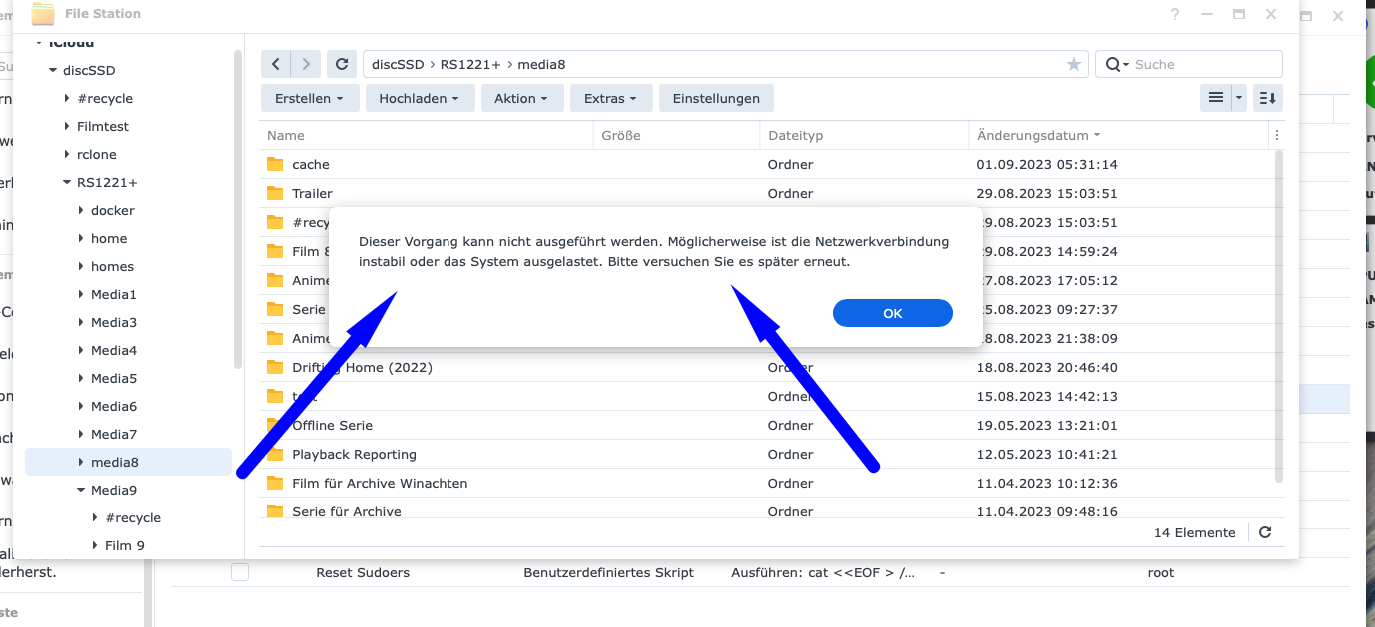Select the Trailer folder row

(x=765, y=193)
